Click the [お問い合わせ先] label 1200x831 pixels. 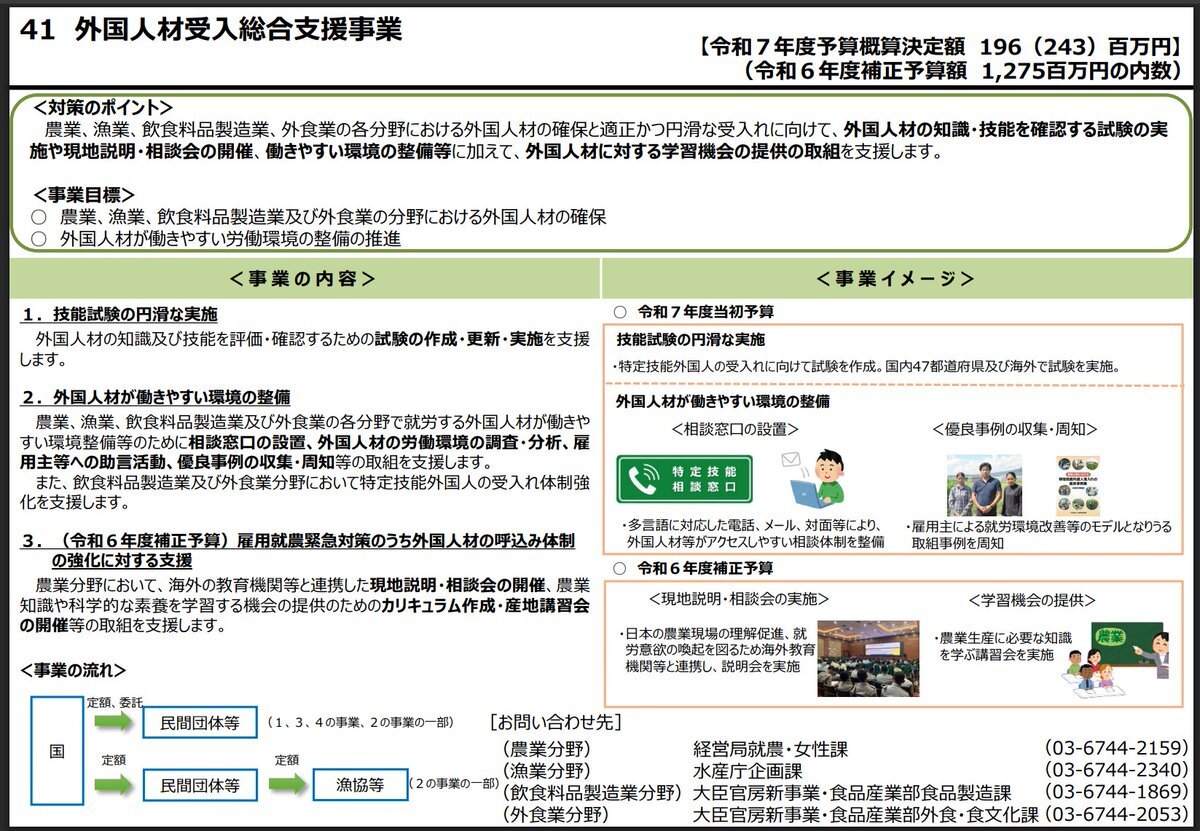point(556,721)
